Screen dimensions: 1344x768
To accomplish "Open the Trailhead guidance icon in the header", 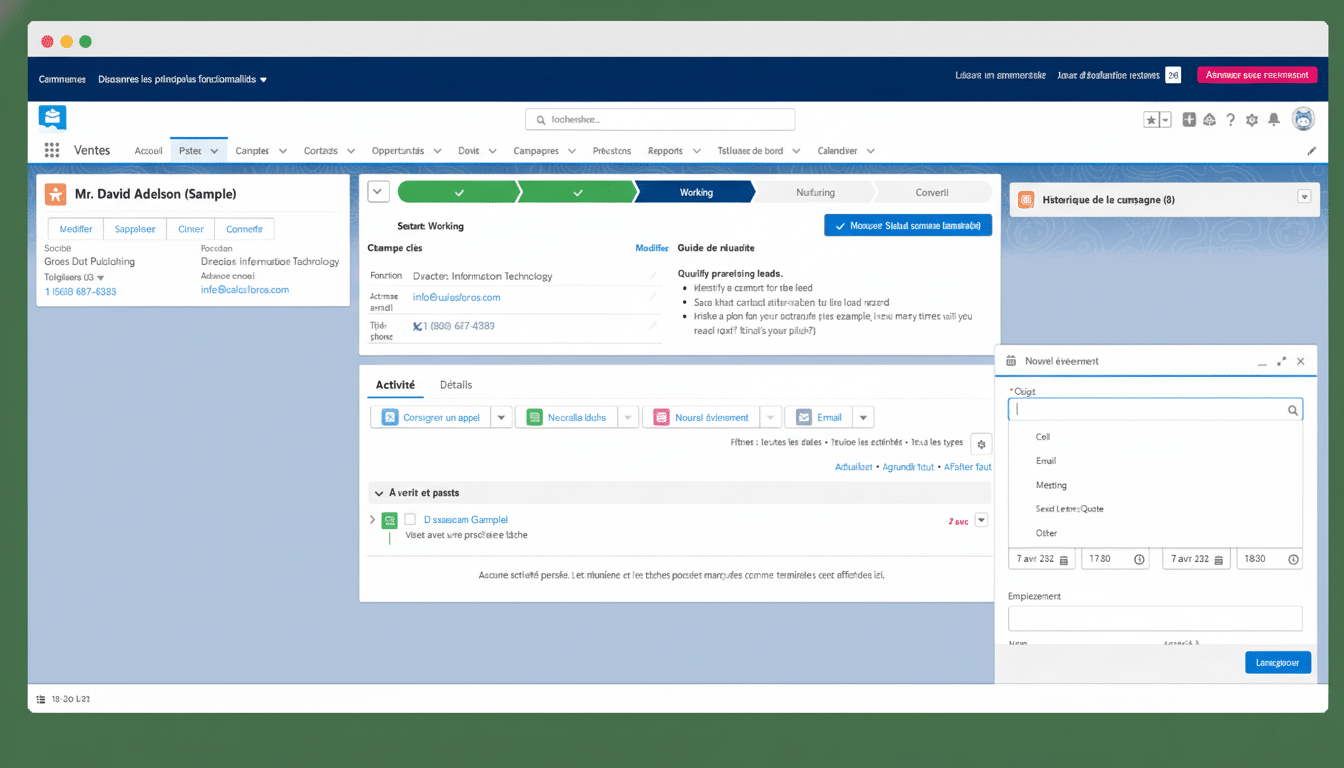I will 1210,119.
